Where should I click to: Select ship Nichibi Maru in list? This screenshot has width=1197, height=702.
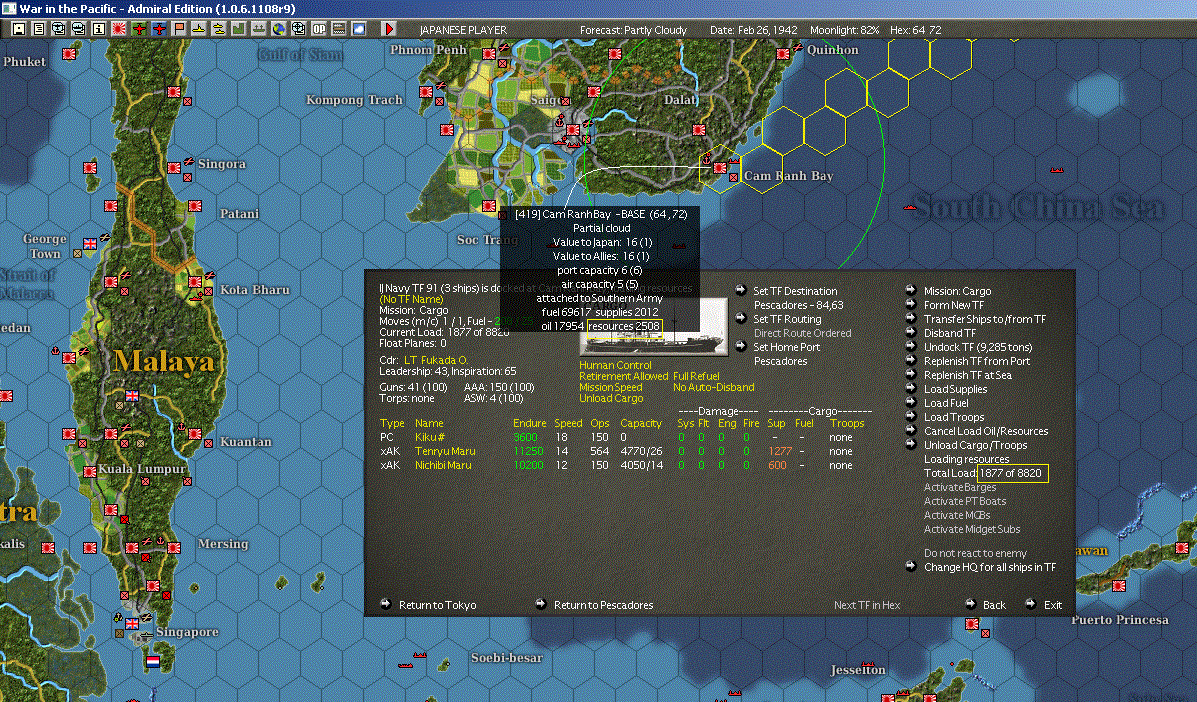point(443,465)
